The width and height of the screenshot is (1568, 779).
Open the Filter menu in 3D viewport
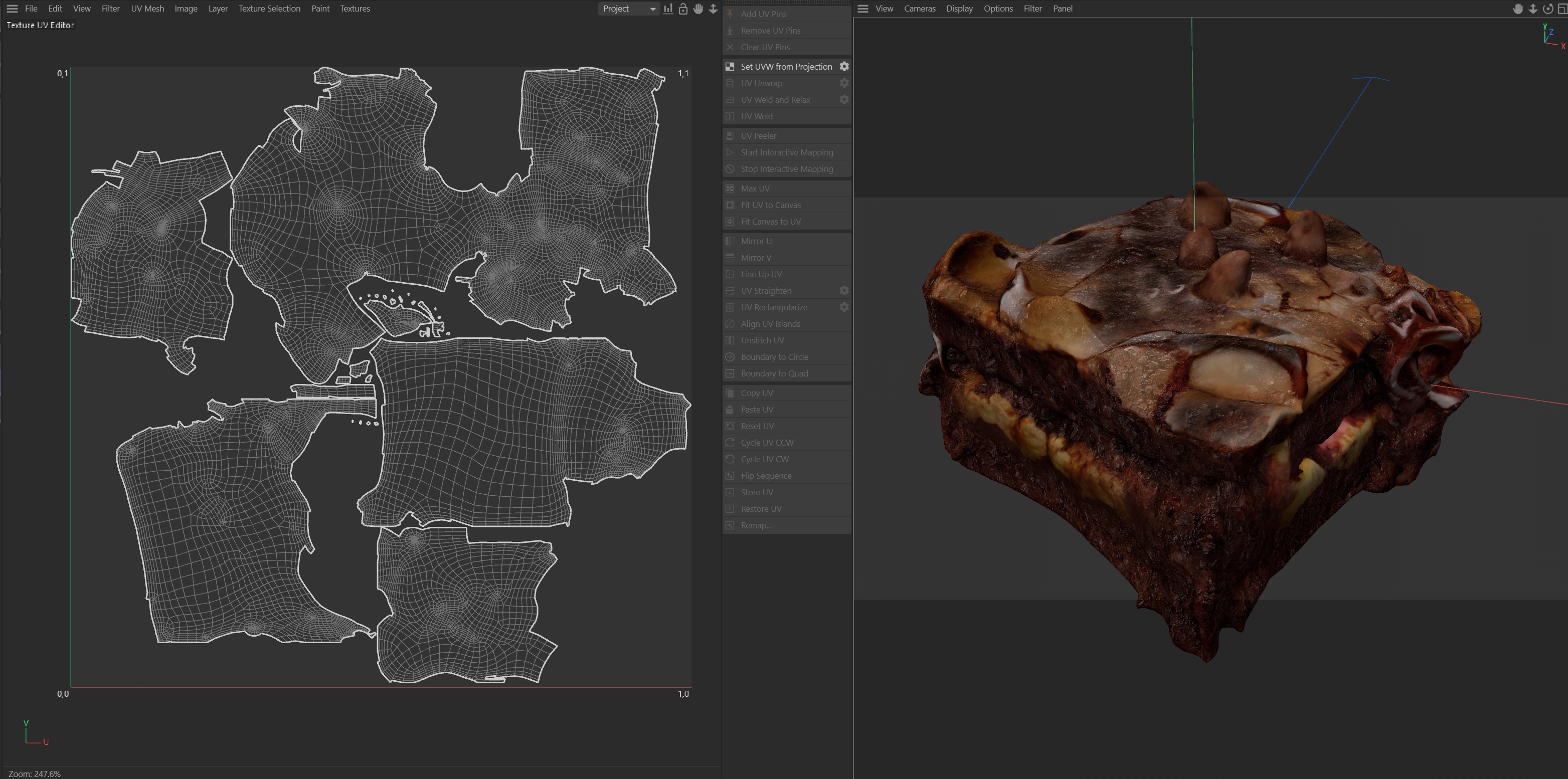tap(1032, 9)
